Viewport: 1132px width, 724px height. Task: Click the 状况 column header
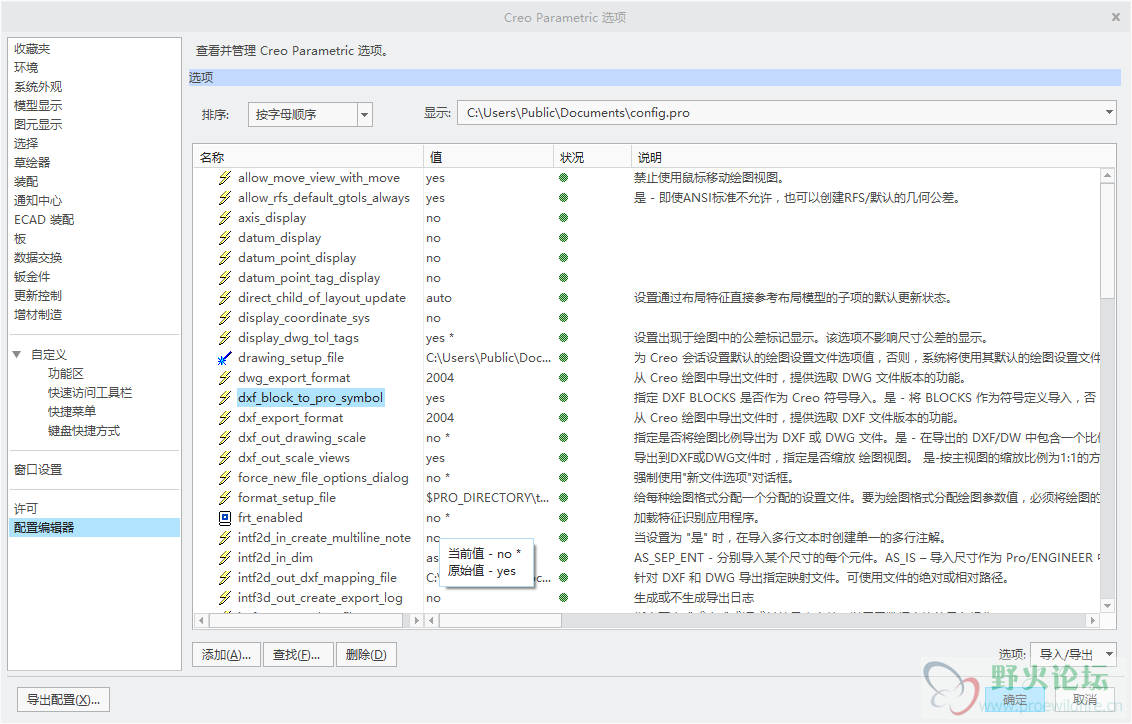[592, 157]
